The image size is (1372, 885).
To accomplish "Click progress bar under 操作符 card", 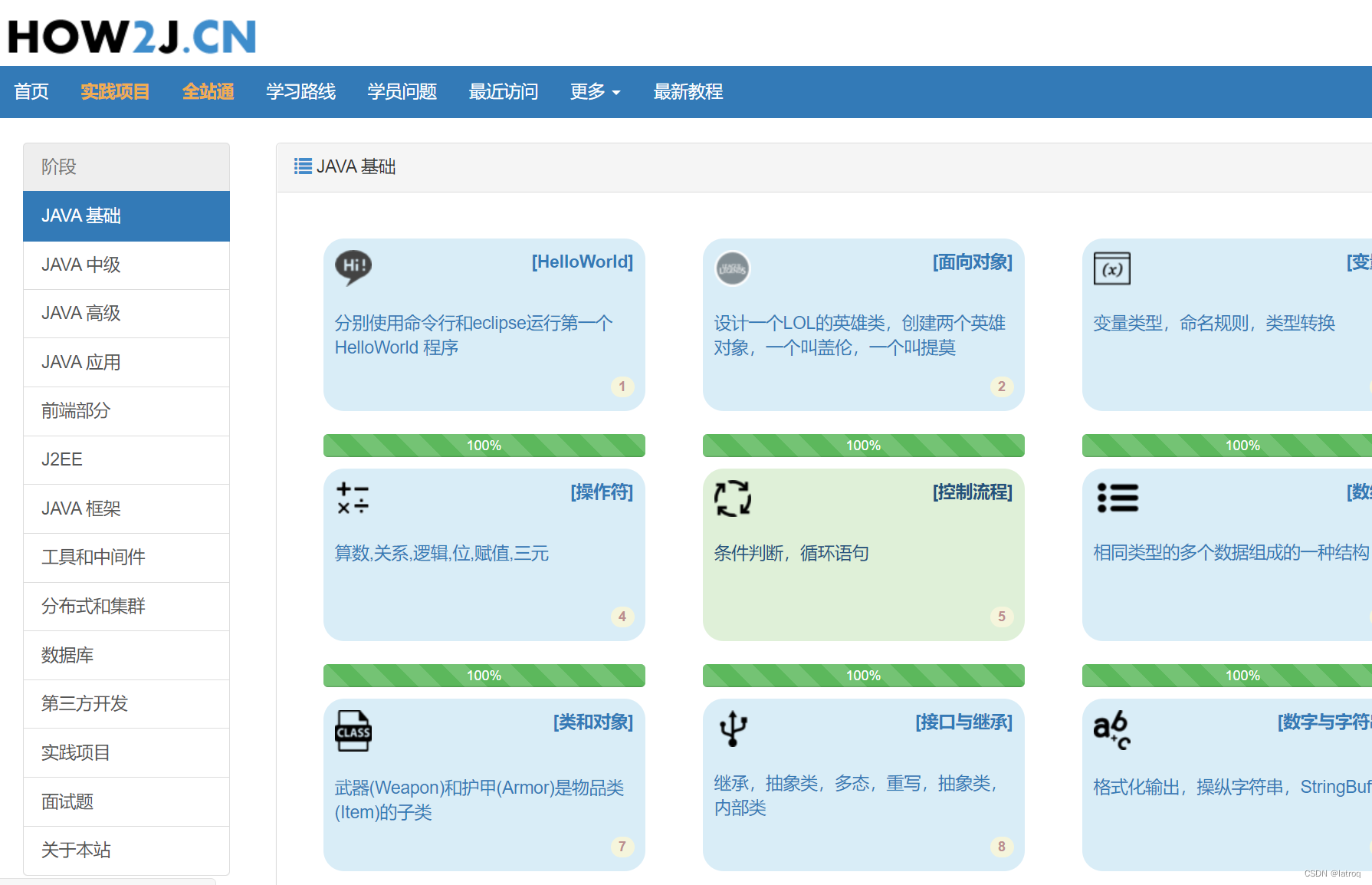I will pyautogui.click(x=484, y=676).
